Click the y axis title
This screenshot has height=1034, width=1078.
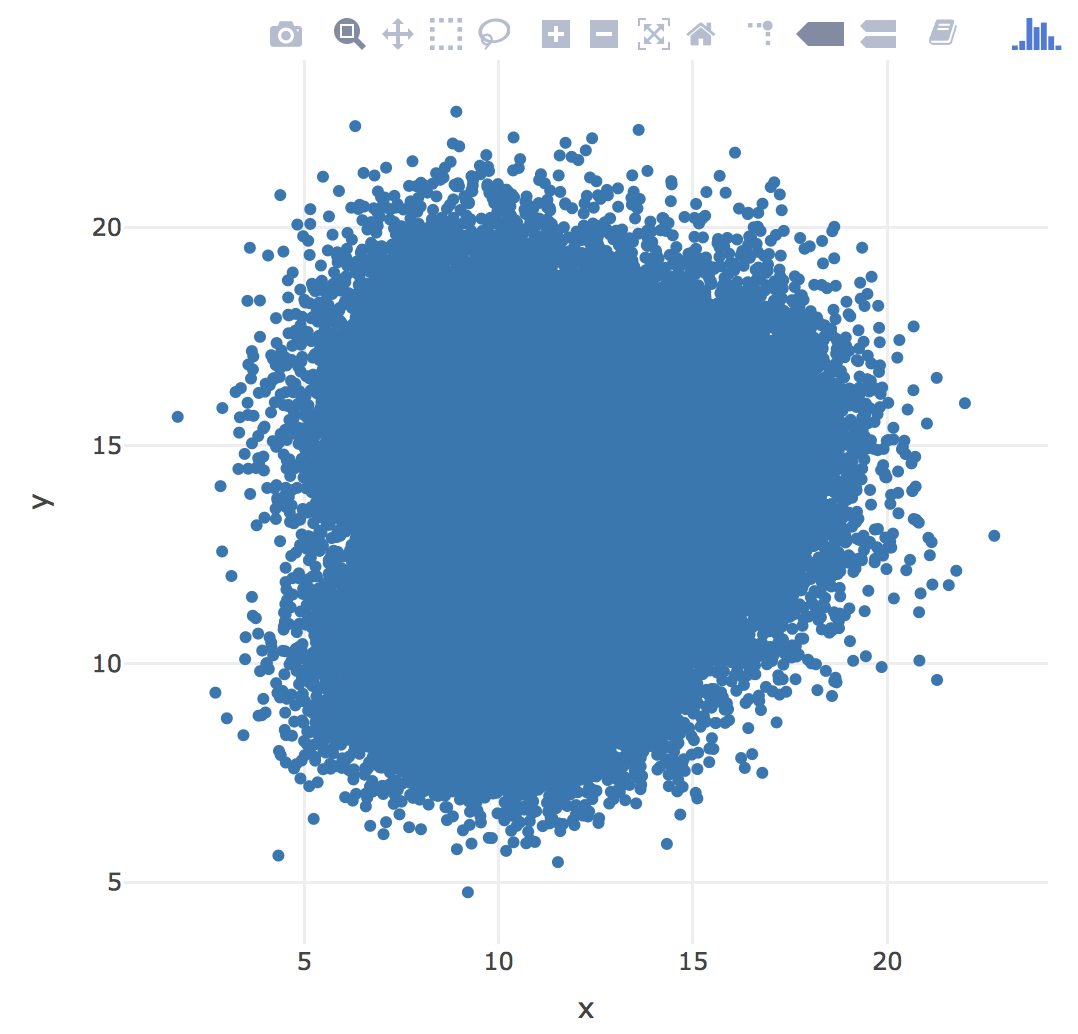[x=40, y=500]
